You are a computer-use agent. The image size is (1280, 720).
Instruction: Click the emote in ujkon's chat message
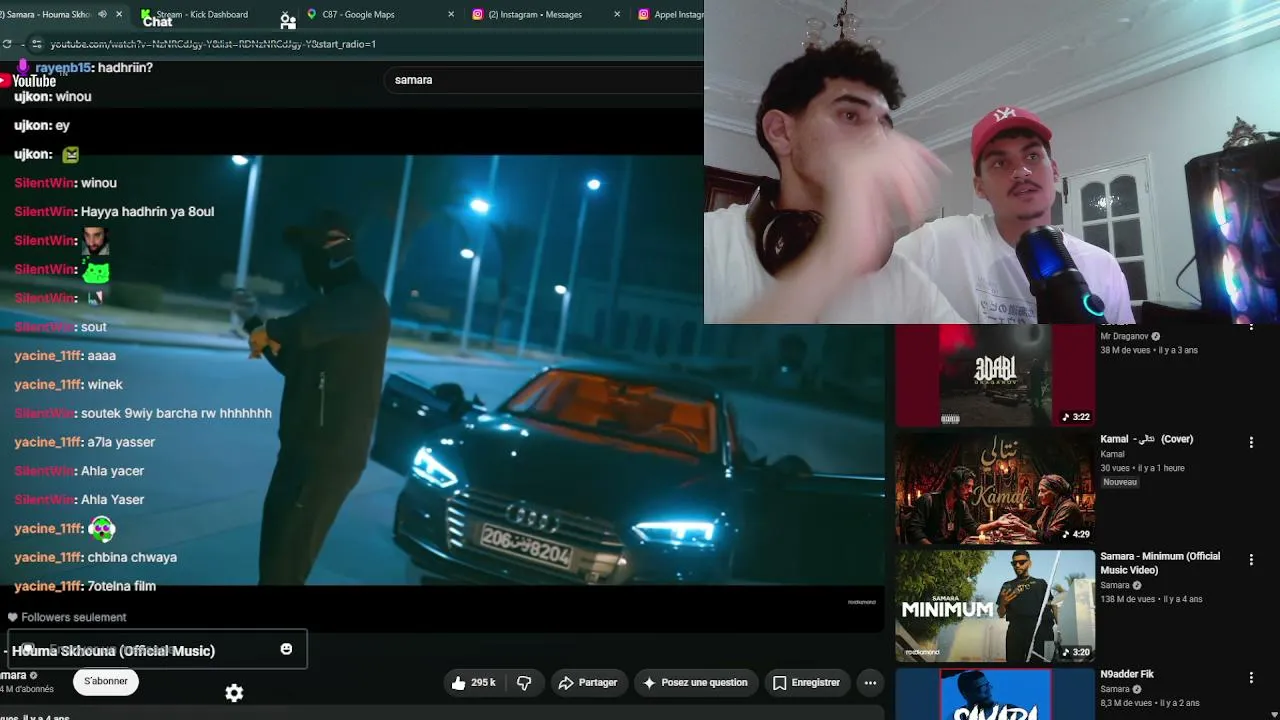click(70, 154)
